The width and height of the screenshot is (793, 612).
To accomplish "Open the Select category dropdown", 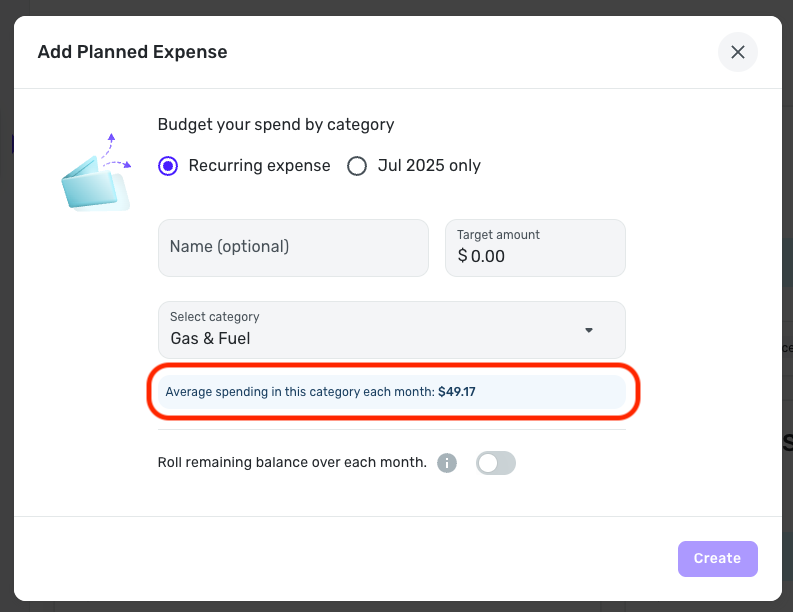I will (391, 329).
